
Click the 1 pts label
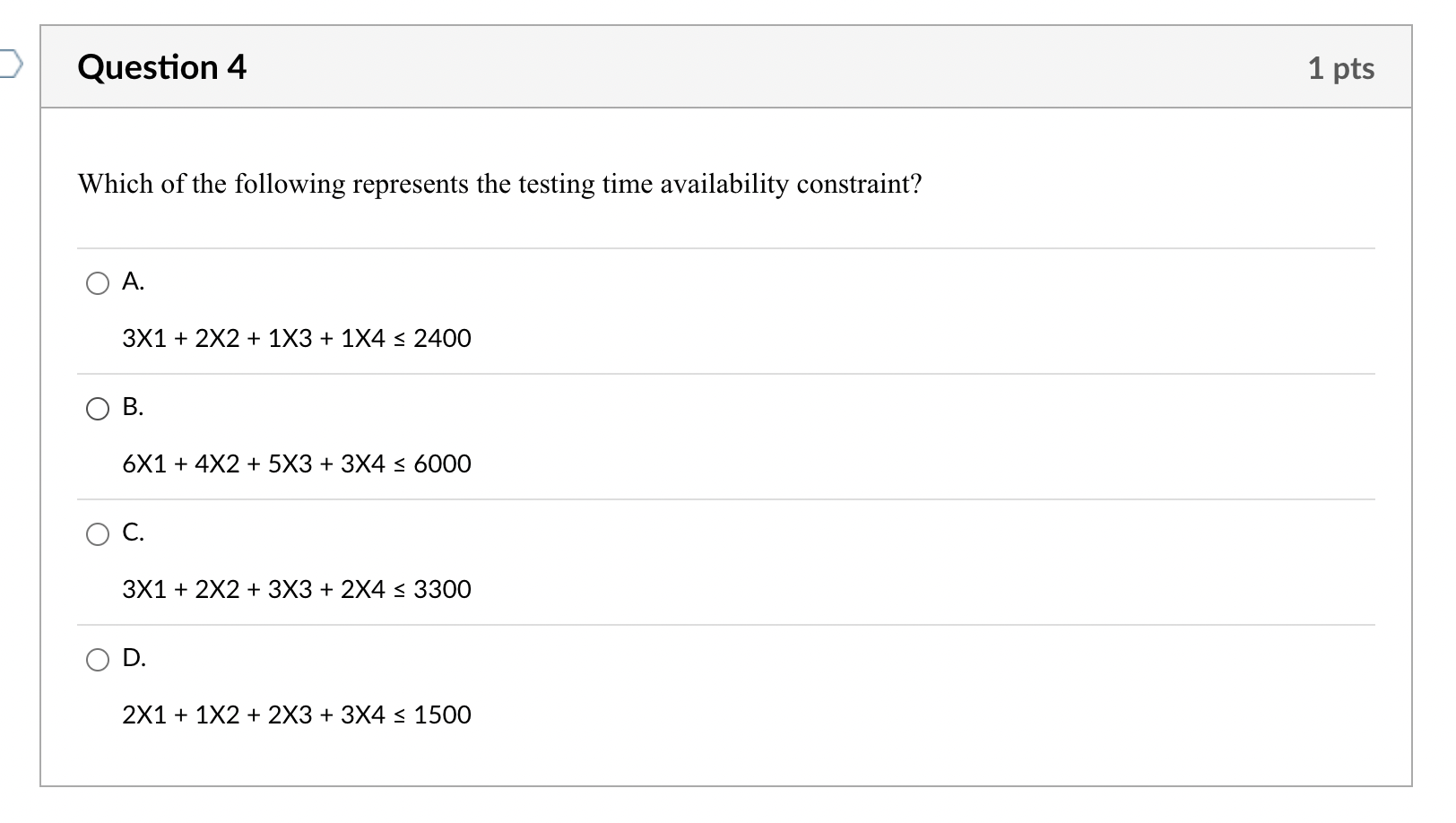click(1342, 68)
